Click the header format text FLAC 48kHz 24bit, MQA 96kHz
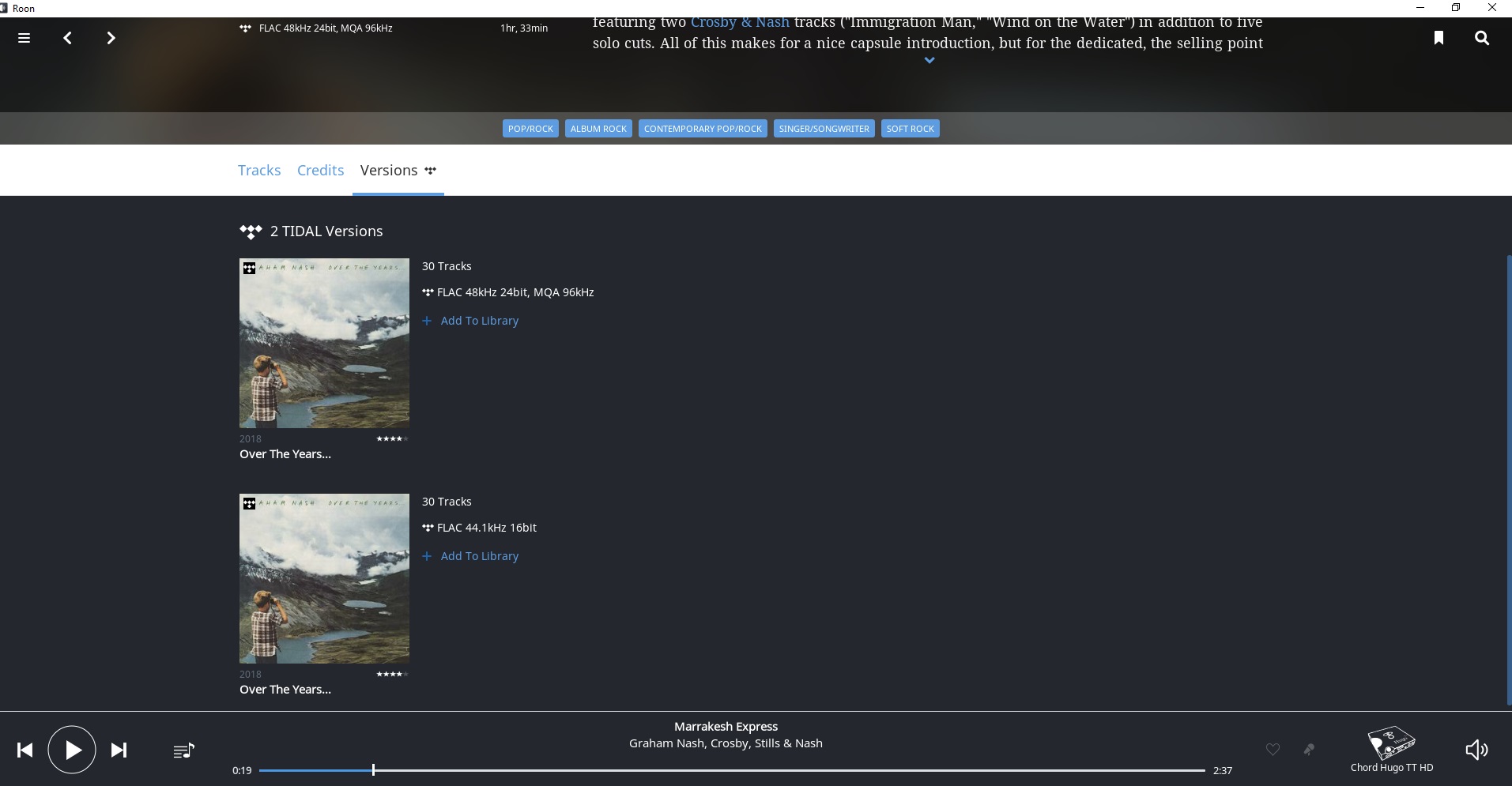Screen dimensions: 1512x786 coord(326,28)
